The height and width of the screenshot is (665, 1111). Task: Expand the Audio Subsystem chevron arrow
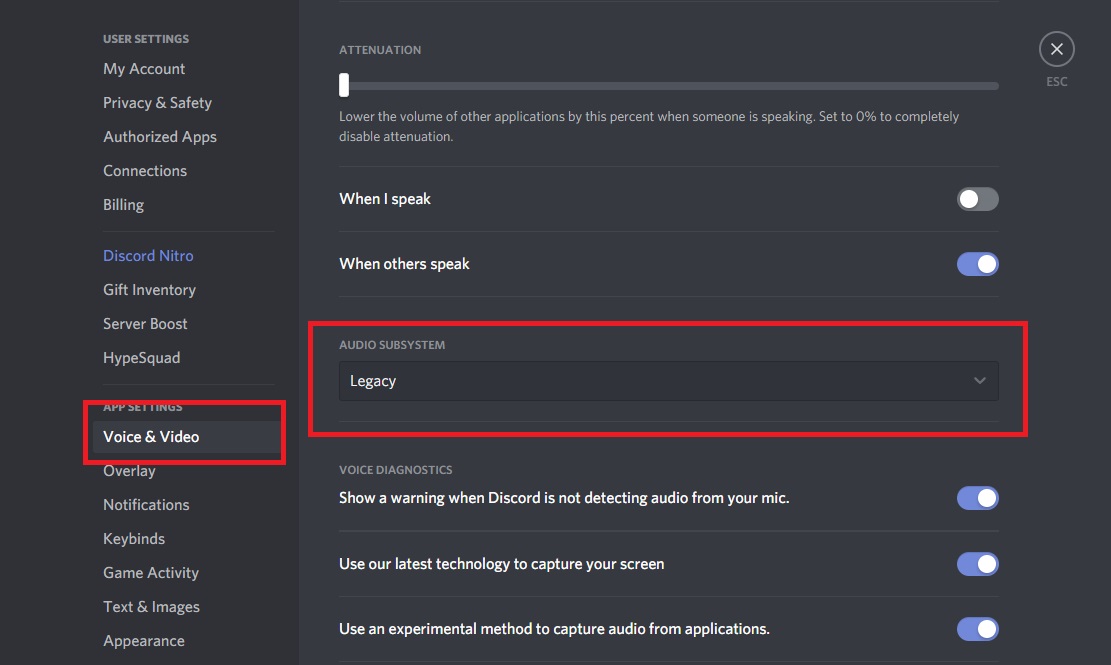click(978, 381)
